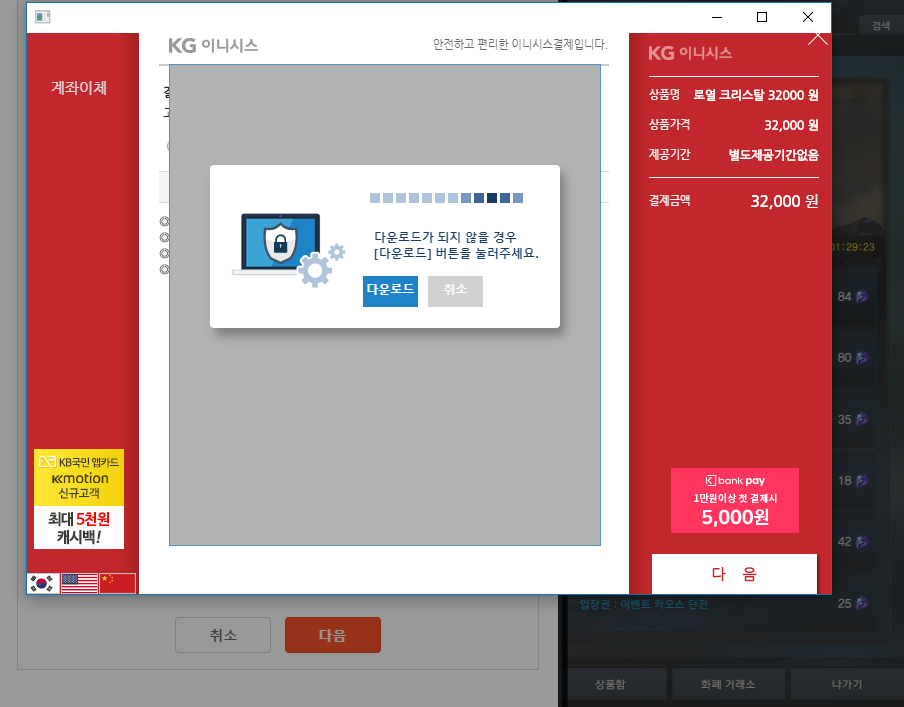The image size is (904, 707).
Task: Click the white 다음 button in red panel
Action: coord(734,574)
